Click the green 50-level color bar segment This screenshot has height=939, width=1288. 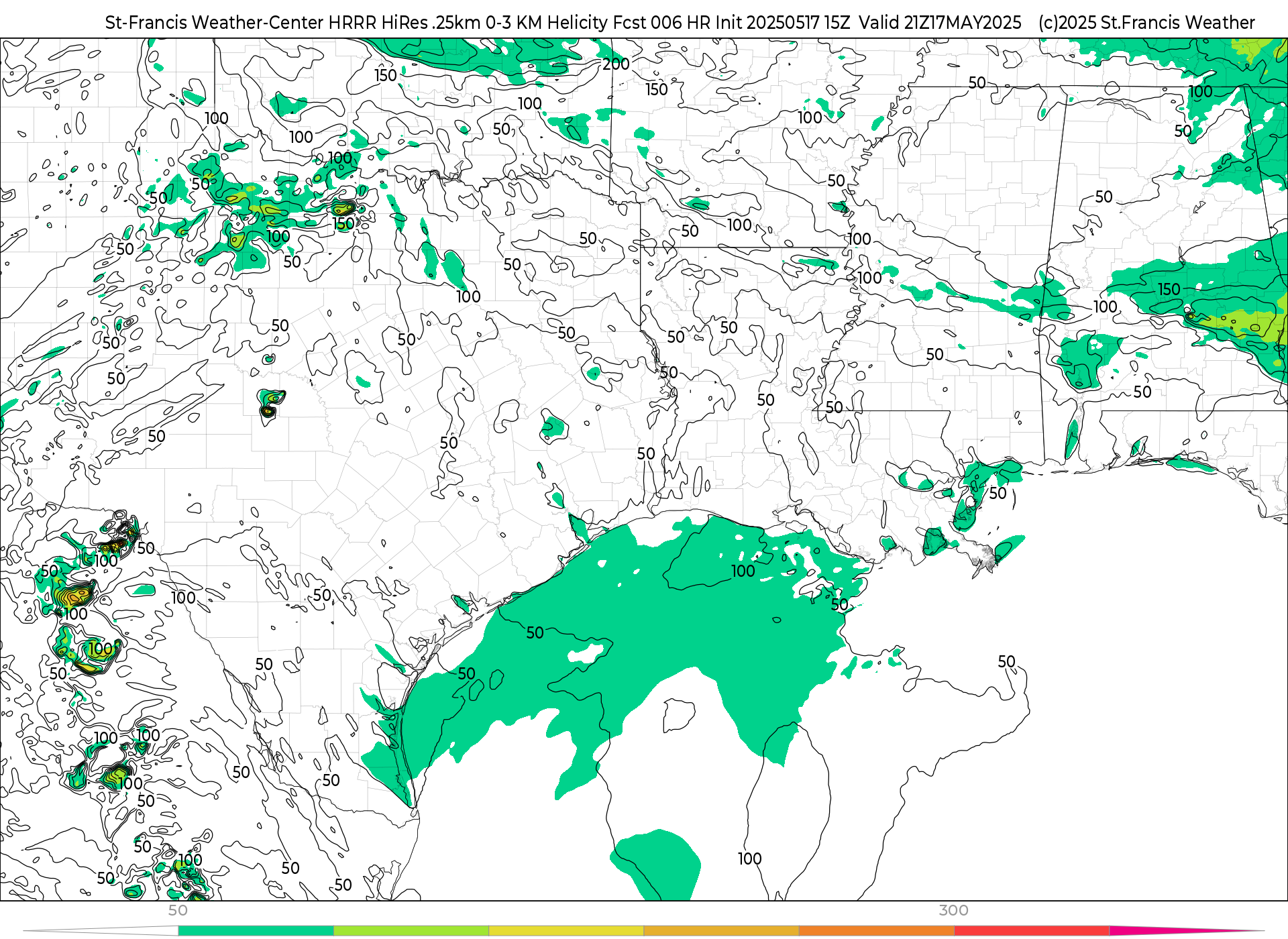point(256,931)
